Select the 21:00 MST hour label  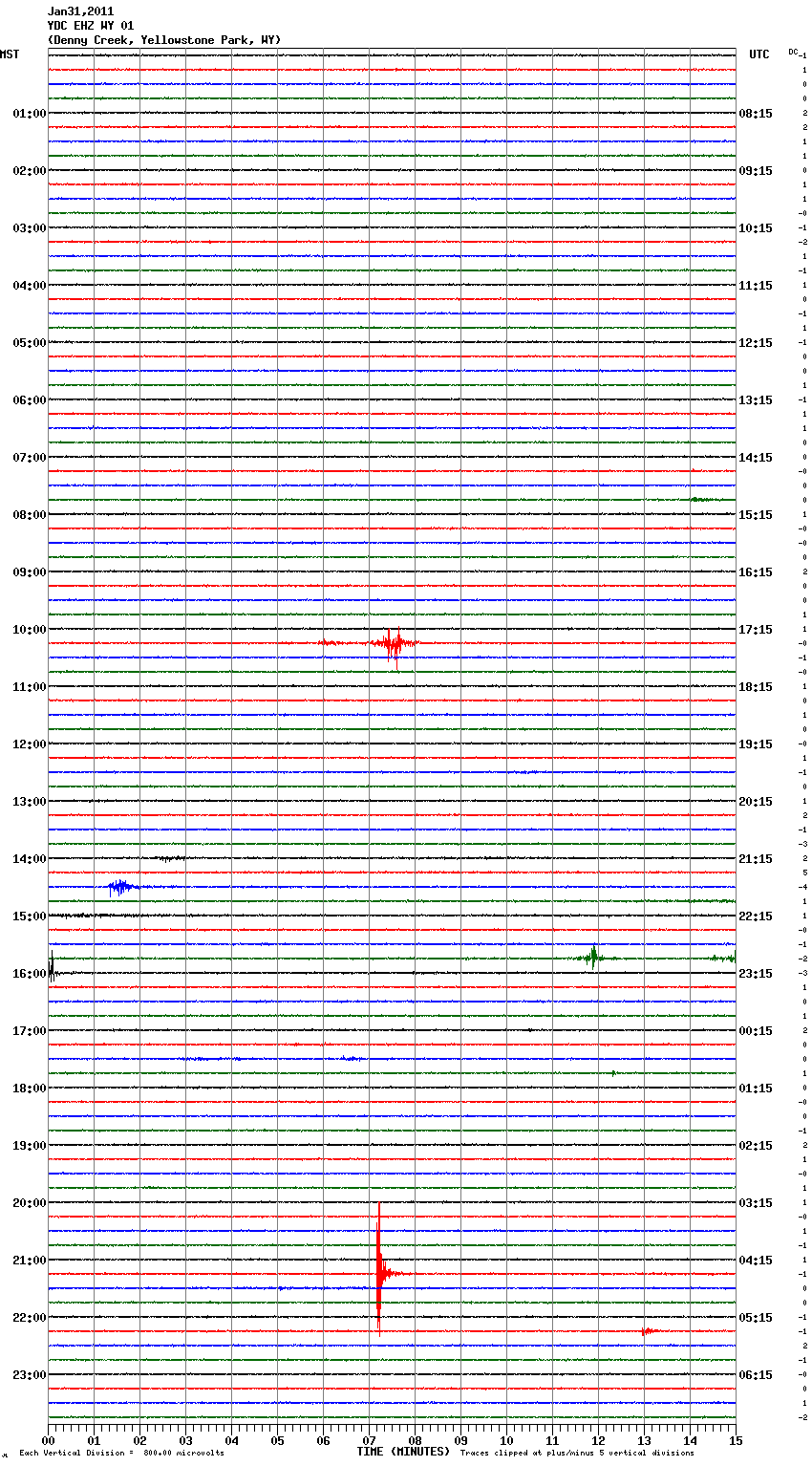click(30, 1261)
